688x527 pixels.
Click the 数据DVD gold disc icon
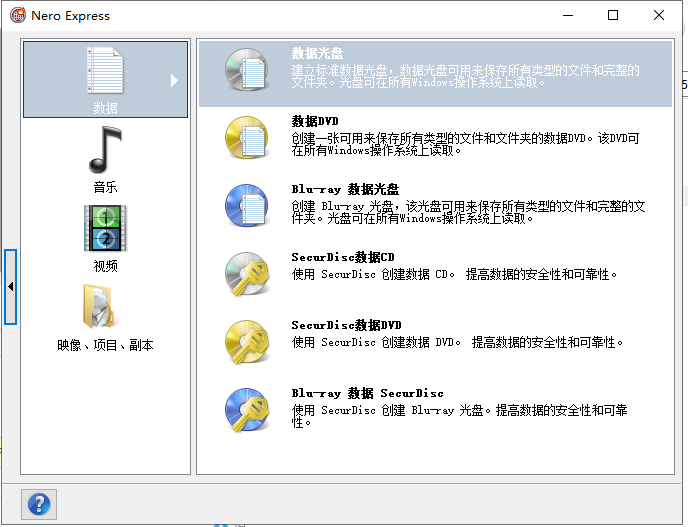pyautogui.click(x=247, y=137)
